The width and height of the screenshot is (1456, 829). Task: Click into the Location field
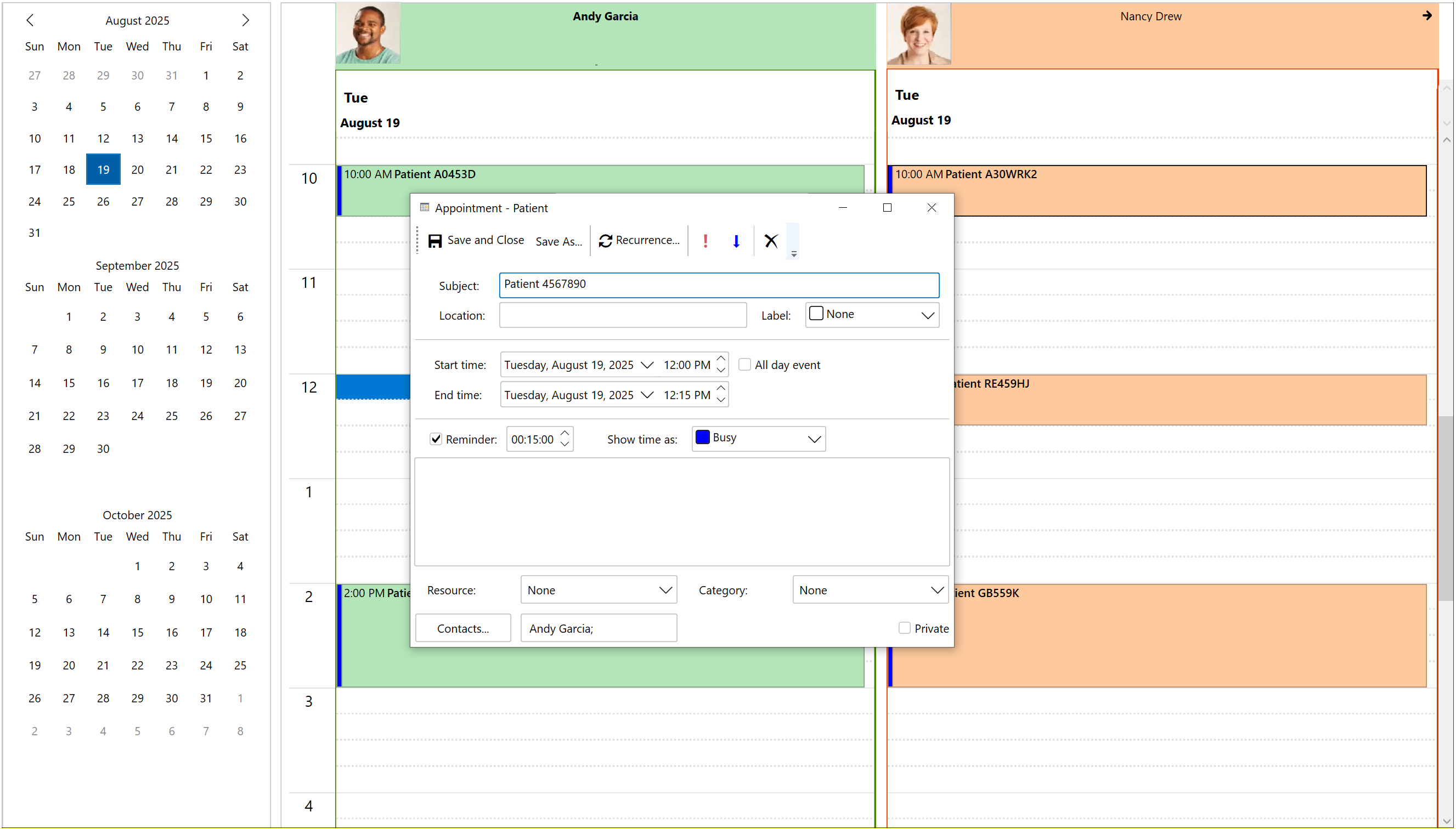[x=622, y=315]
